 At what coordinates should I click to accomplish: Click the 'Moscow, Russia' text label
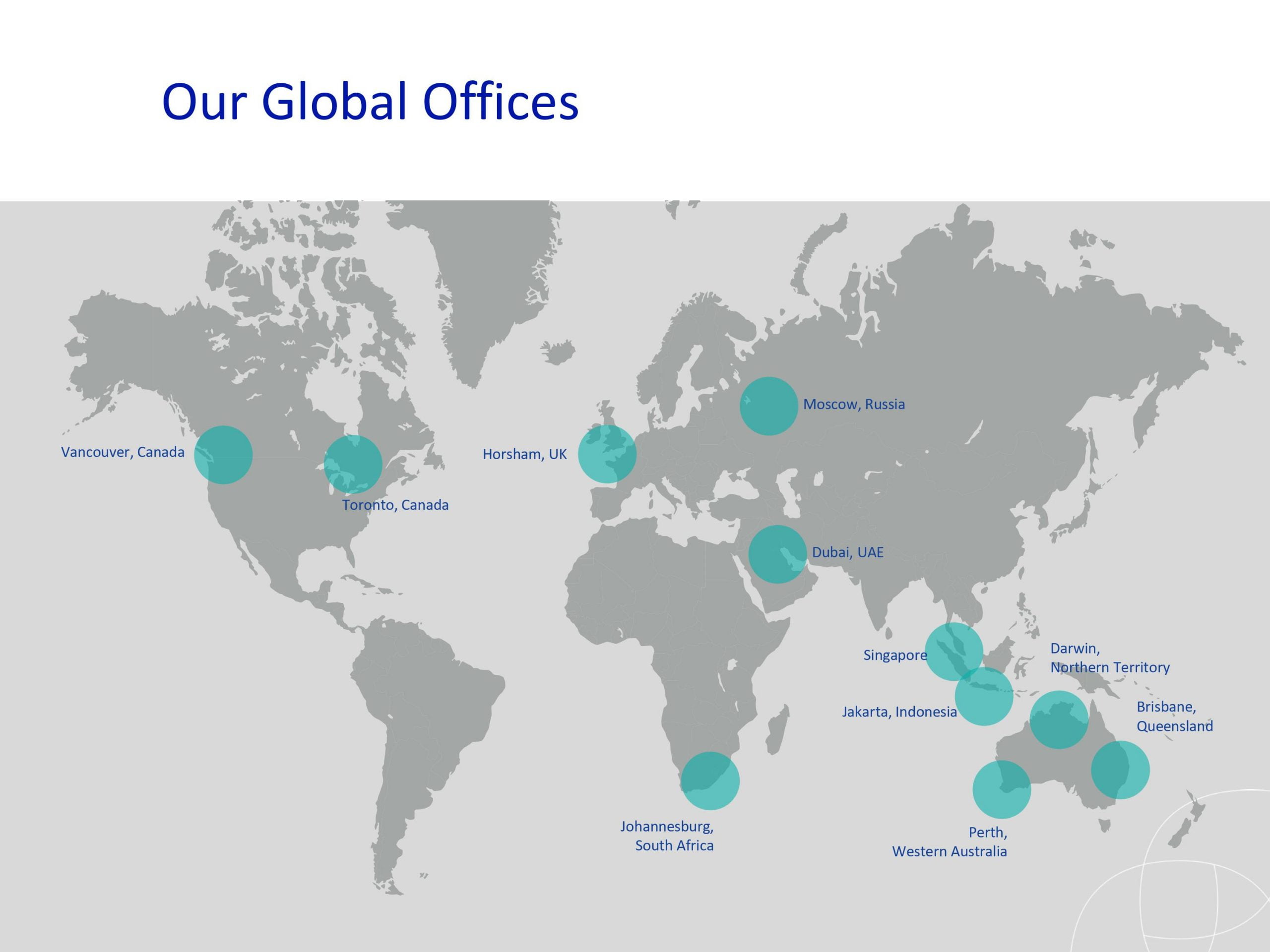pos(854,405)
